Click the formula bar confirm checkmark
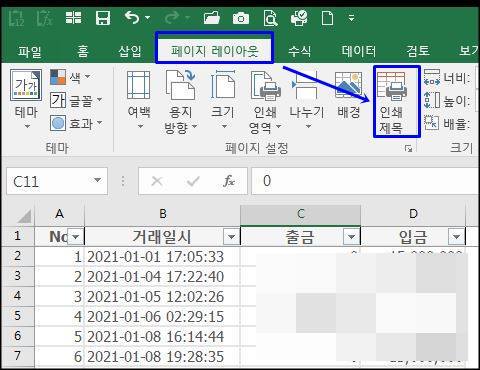 [x=193, y=181]
